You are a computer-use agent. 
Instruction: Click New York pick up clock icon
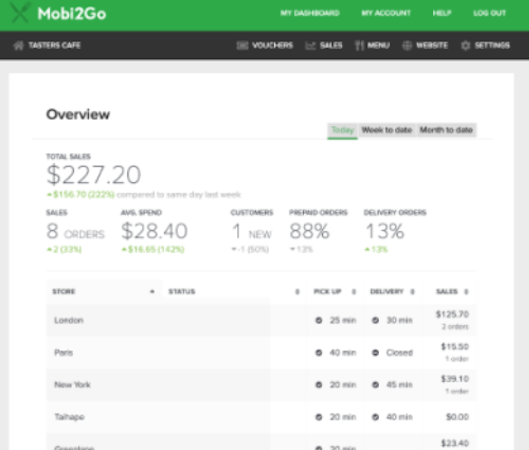pyautogui.click(x=318, y=385)
